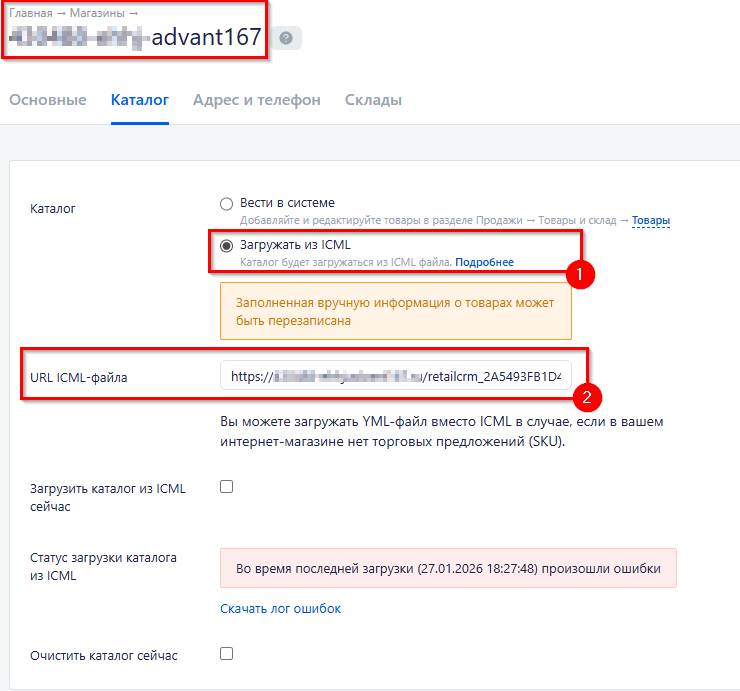
Task: Open the Адрес и телефон tab
Action: (x=256, y=100)
